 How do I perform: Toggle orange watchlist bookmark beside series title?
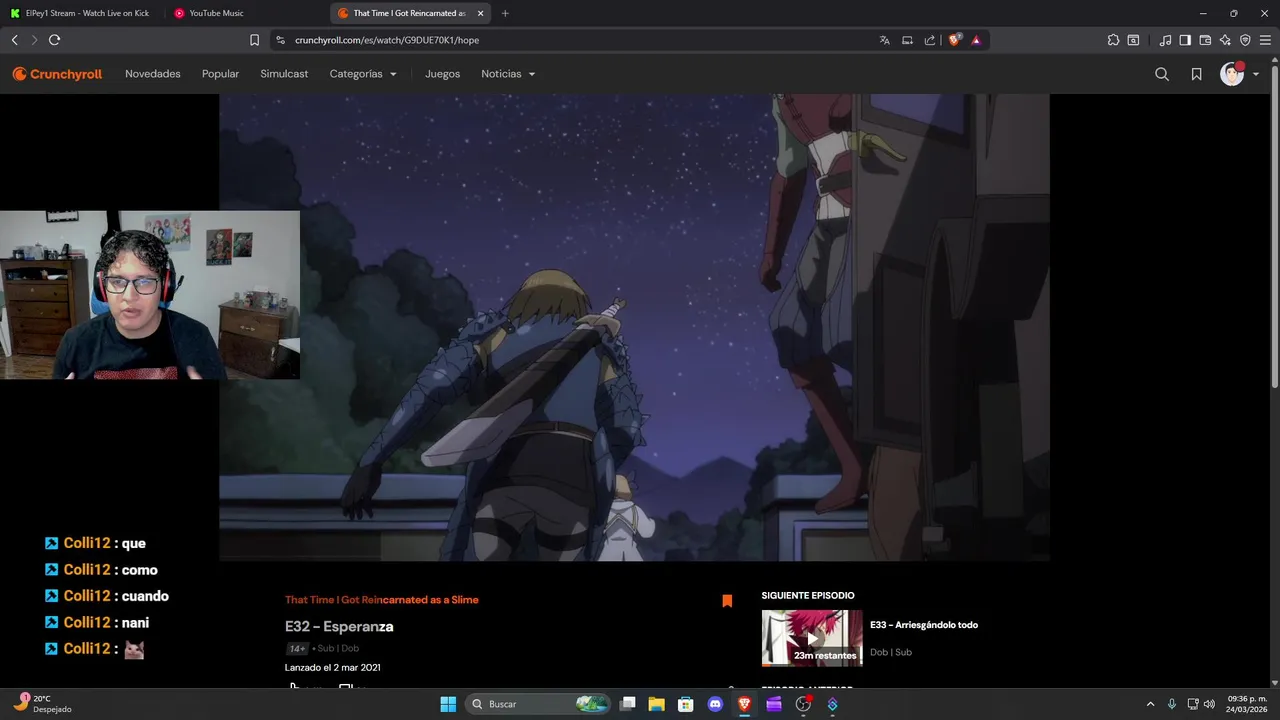pos(727,601)
